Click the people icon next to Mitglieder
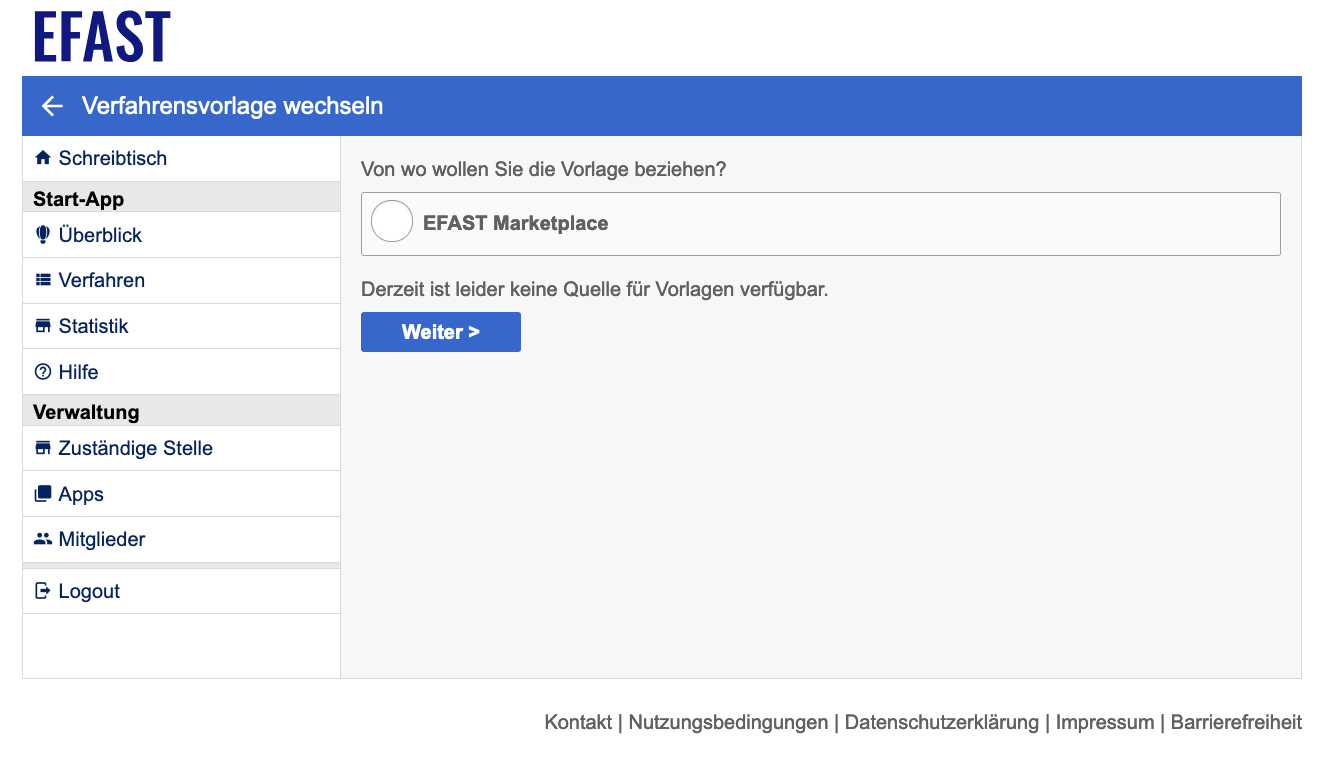This screenshot has width=1319, height=783. 44,539
